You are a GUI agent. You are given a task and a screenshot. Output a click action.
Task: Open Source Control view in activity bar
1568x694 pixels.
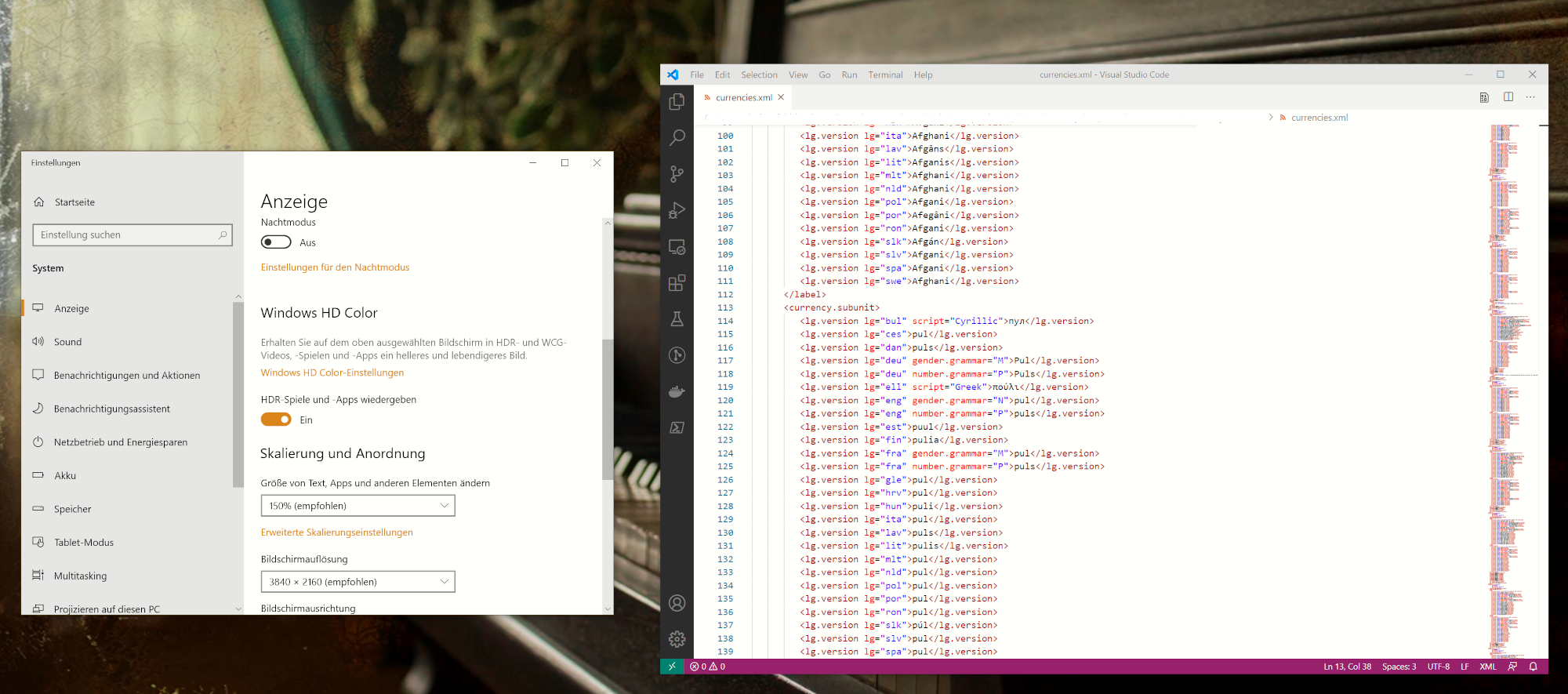pyautogui.click(x=677, y=174)
